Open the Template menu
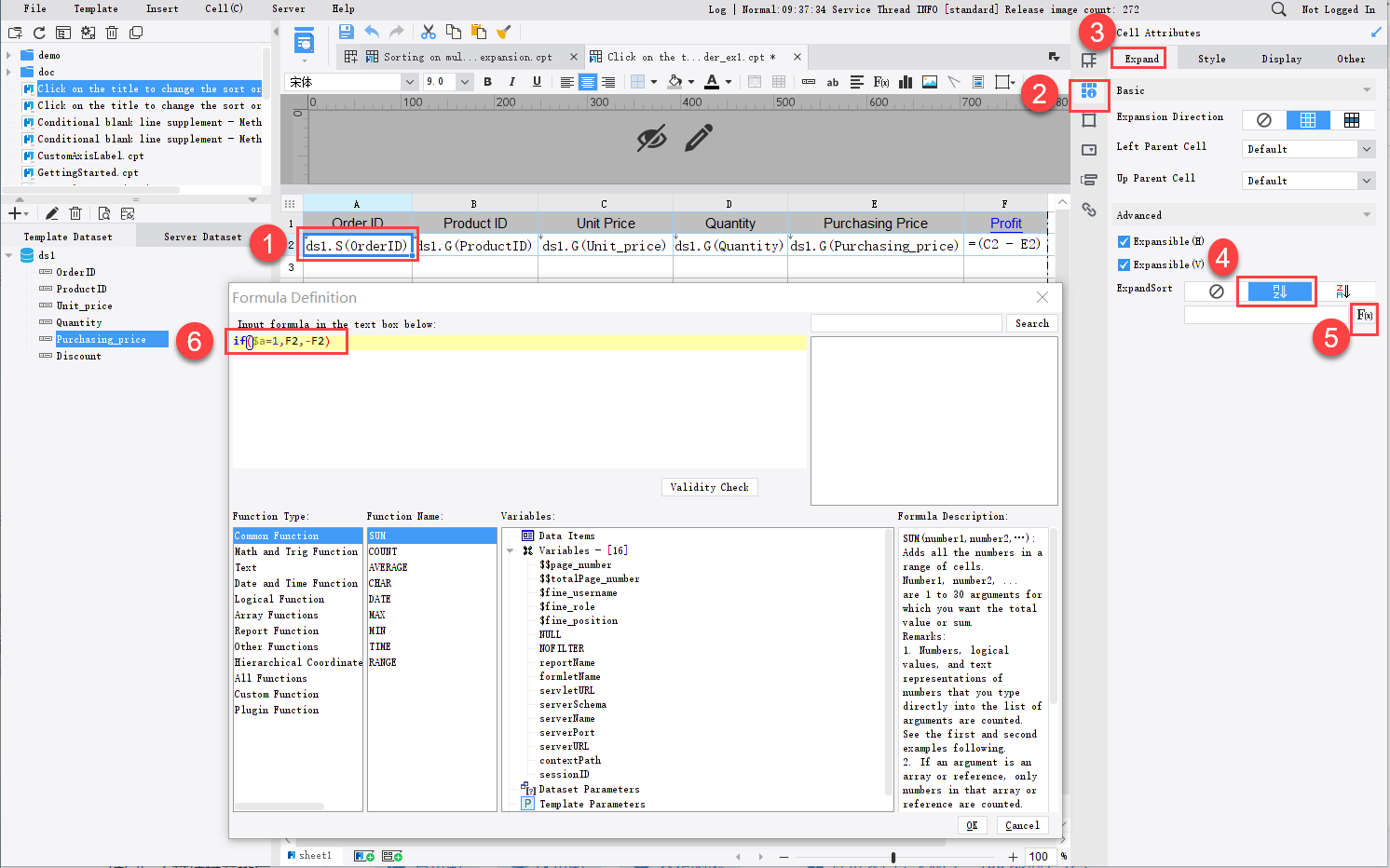The height and width of the screenshot is (868, 1390). pos(96,8)
